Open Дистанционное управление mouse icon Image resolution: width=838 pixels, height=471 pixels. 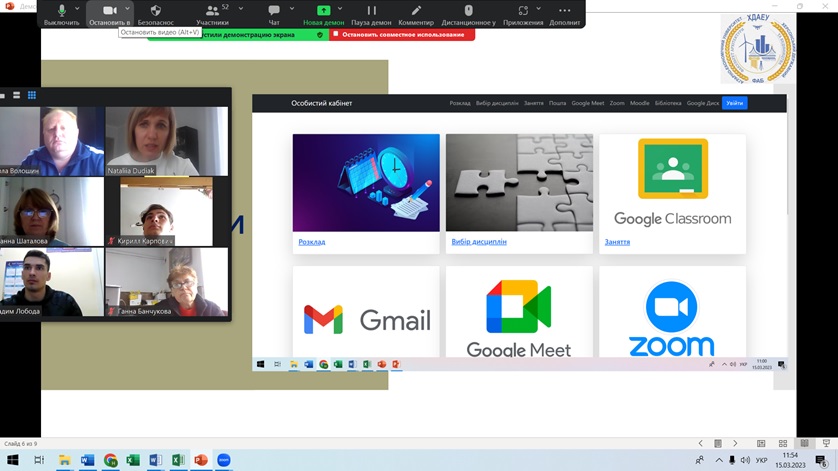(468, 10)
